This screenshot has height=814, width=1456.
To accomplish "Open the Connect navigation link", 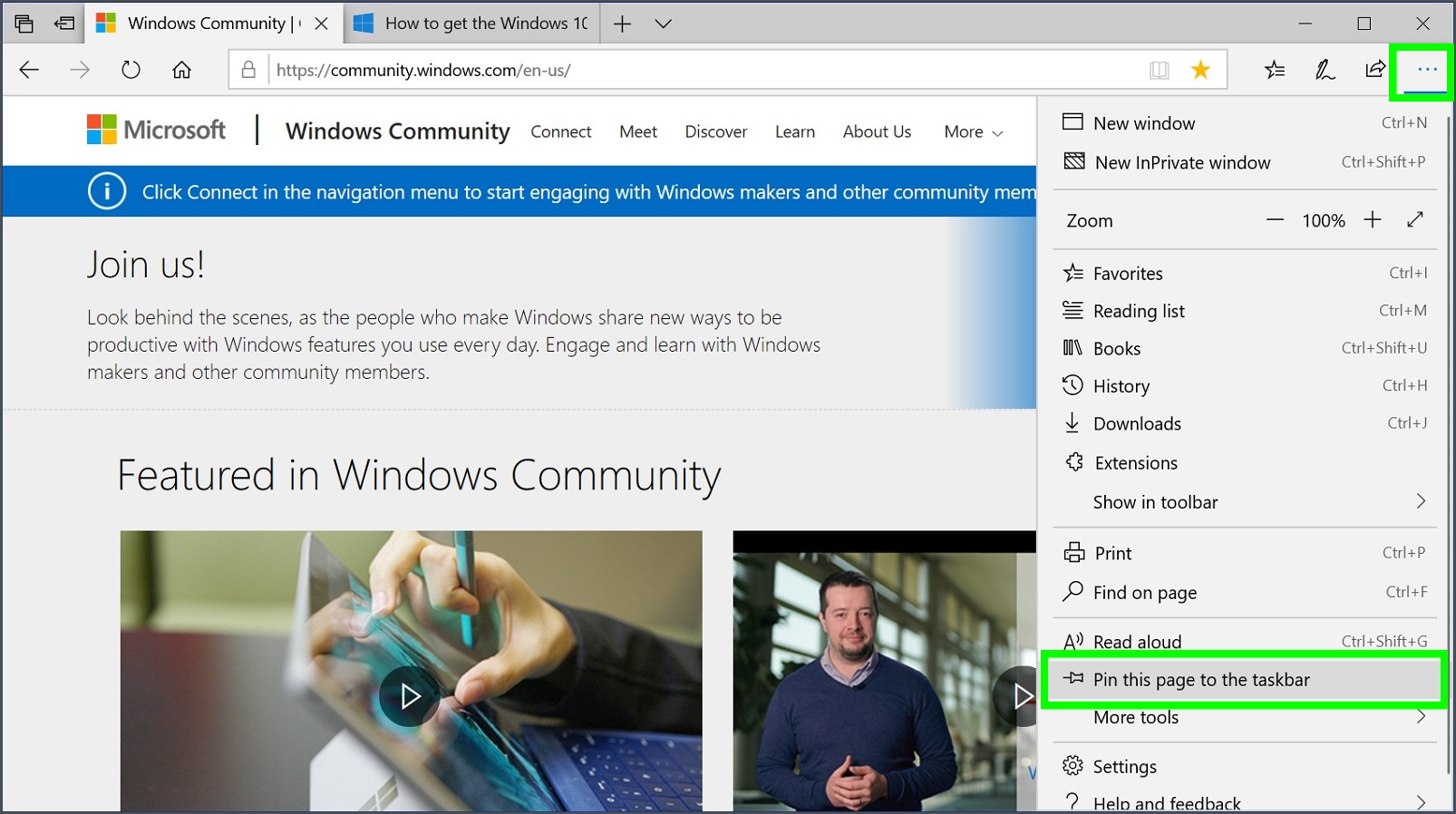I will [x=561, y=131].
